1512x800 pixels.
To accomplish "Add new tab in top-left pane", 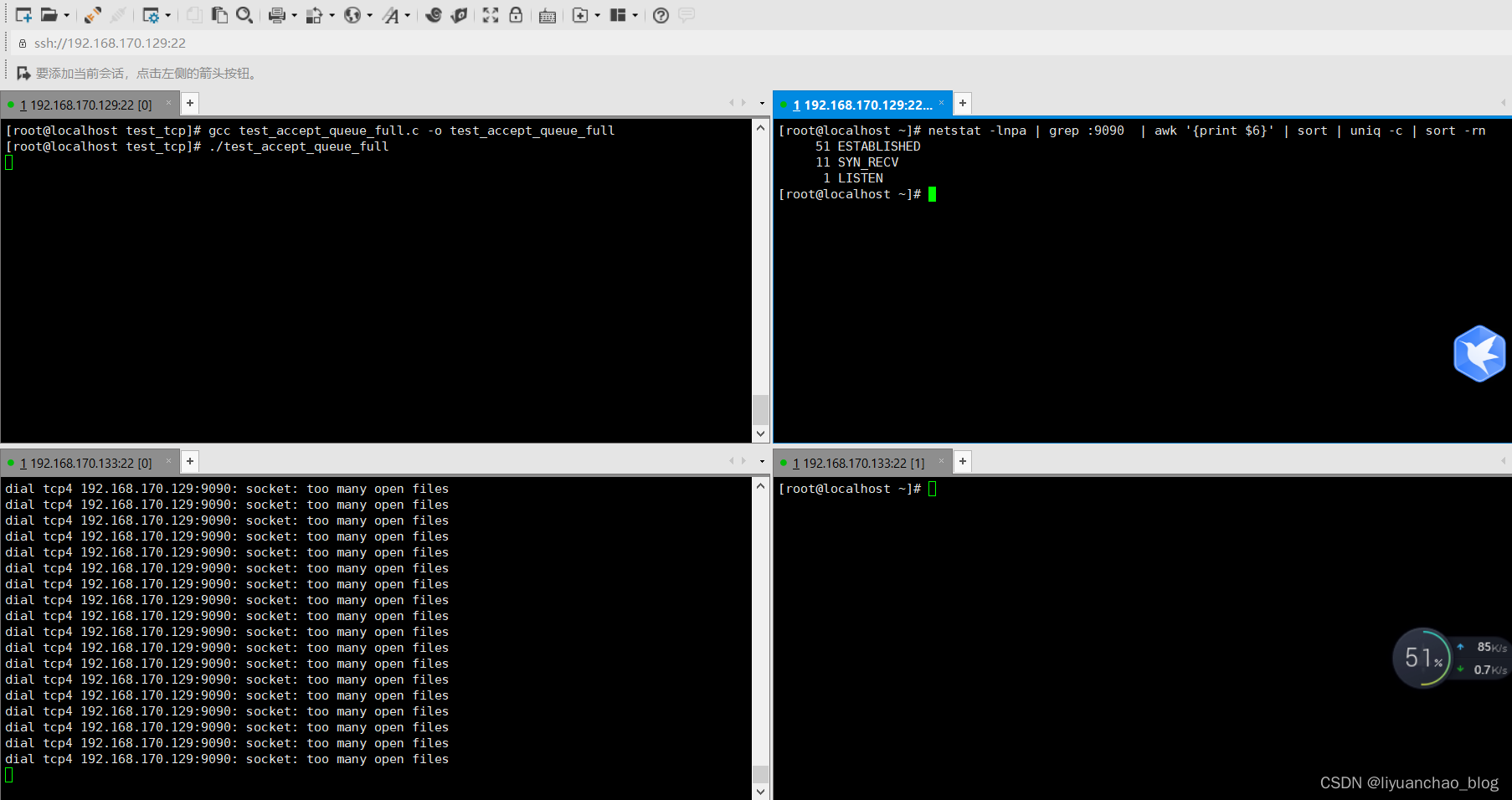I will (x=190, y=103).
